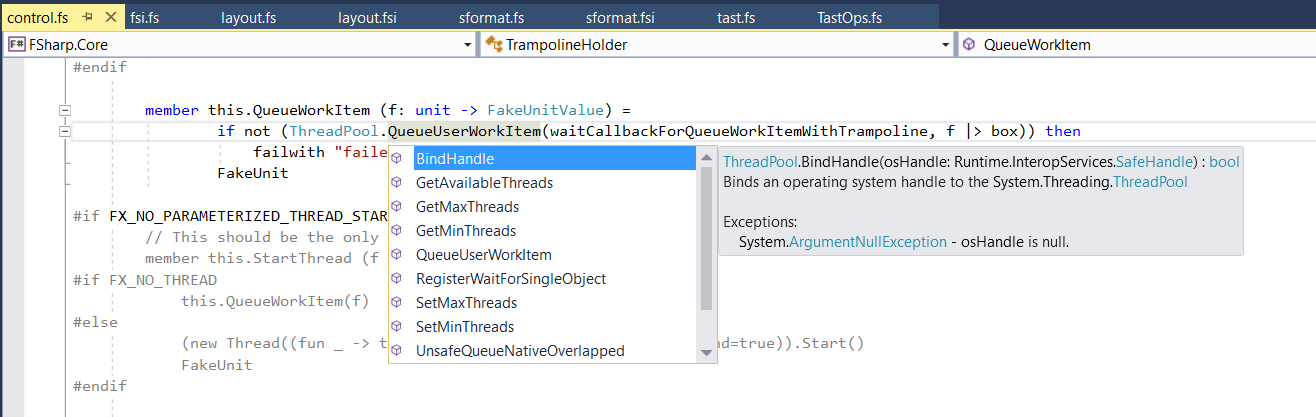Switch to the fsi.fs tab
The image size is (1316, 417).
(x=145, y=18)
